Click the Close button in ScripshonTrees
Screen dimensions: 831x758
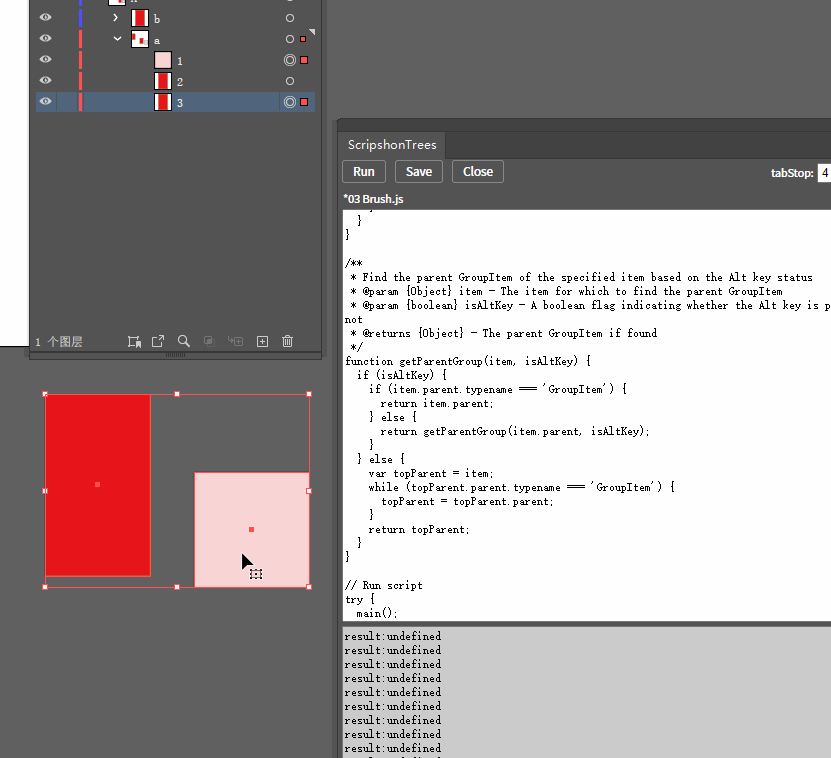click(x=478, y=172)
